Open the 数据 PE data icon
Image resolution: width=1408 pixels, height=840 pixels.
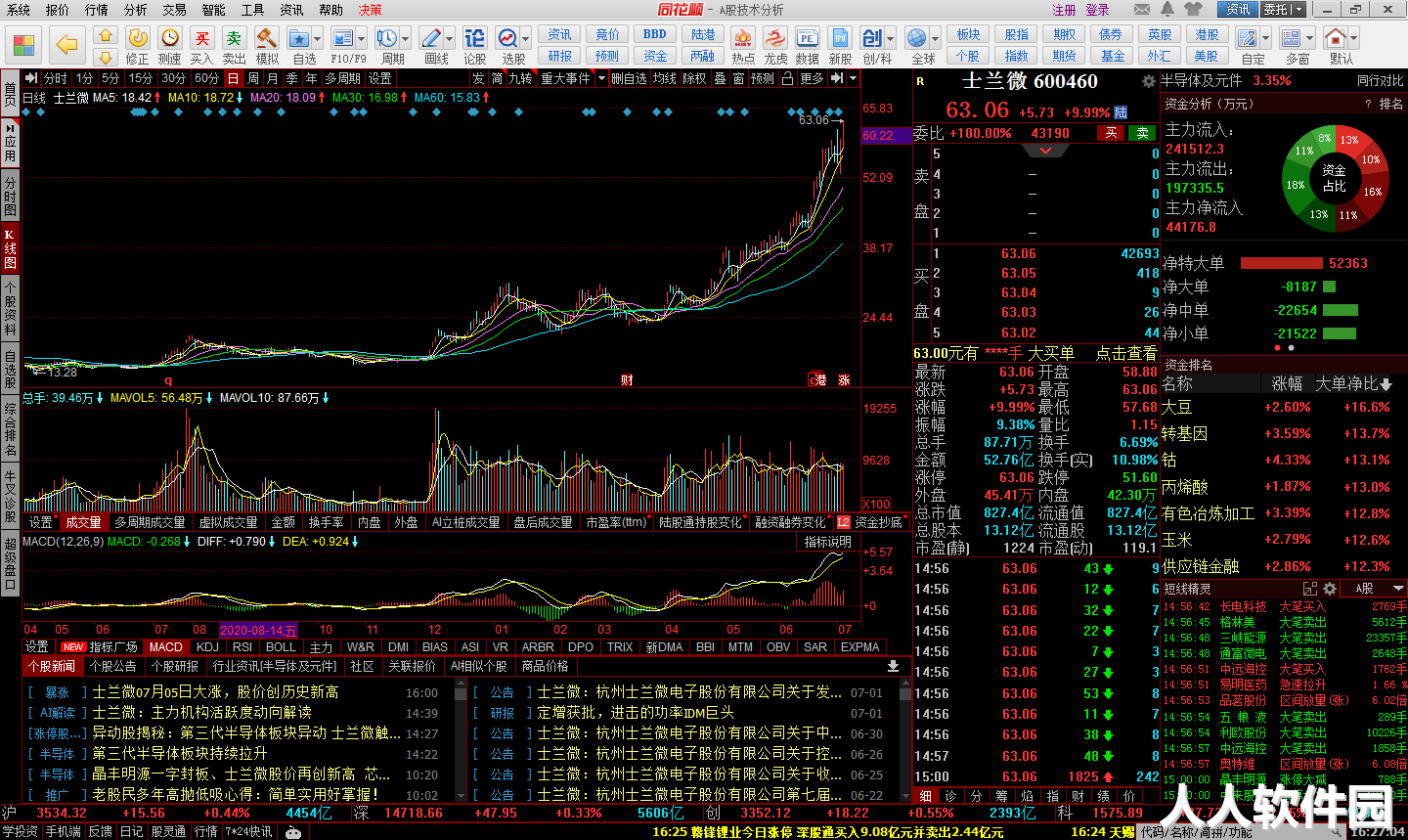click(808, 38)
